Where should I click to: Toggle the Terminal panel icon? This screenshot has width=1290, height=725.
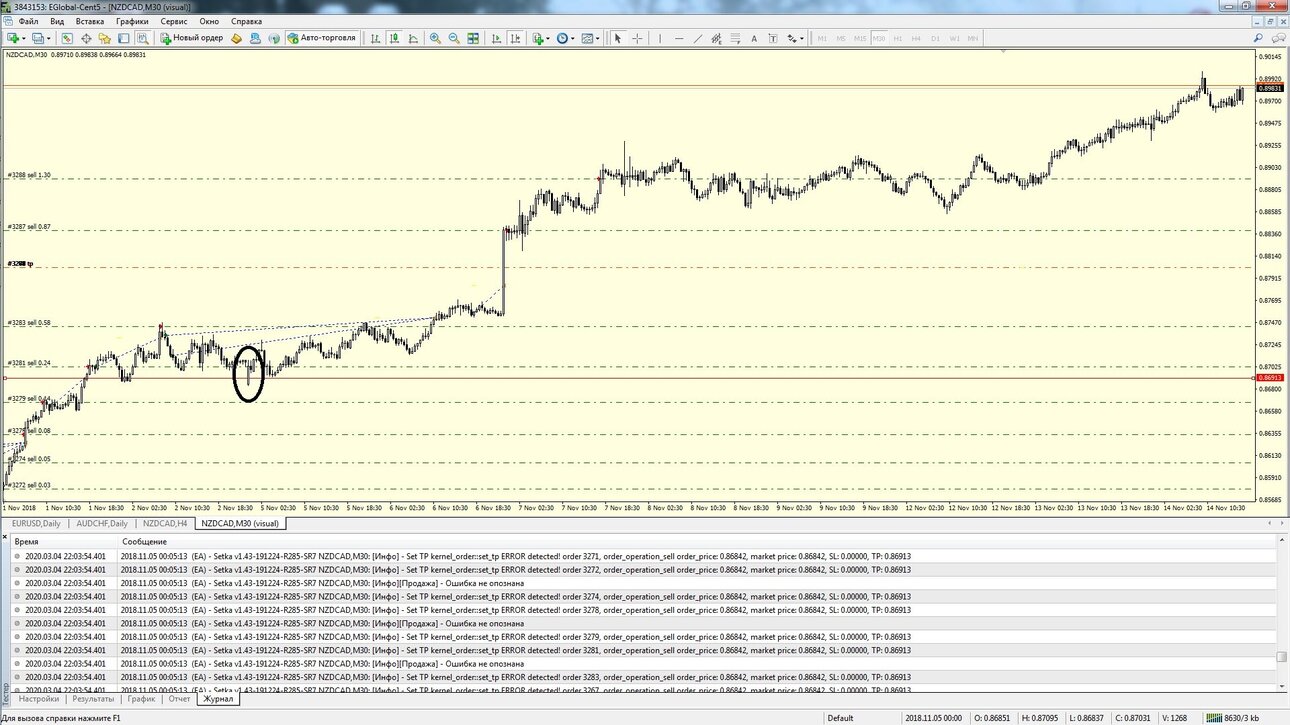(x=123, y=38)
